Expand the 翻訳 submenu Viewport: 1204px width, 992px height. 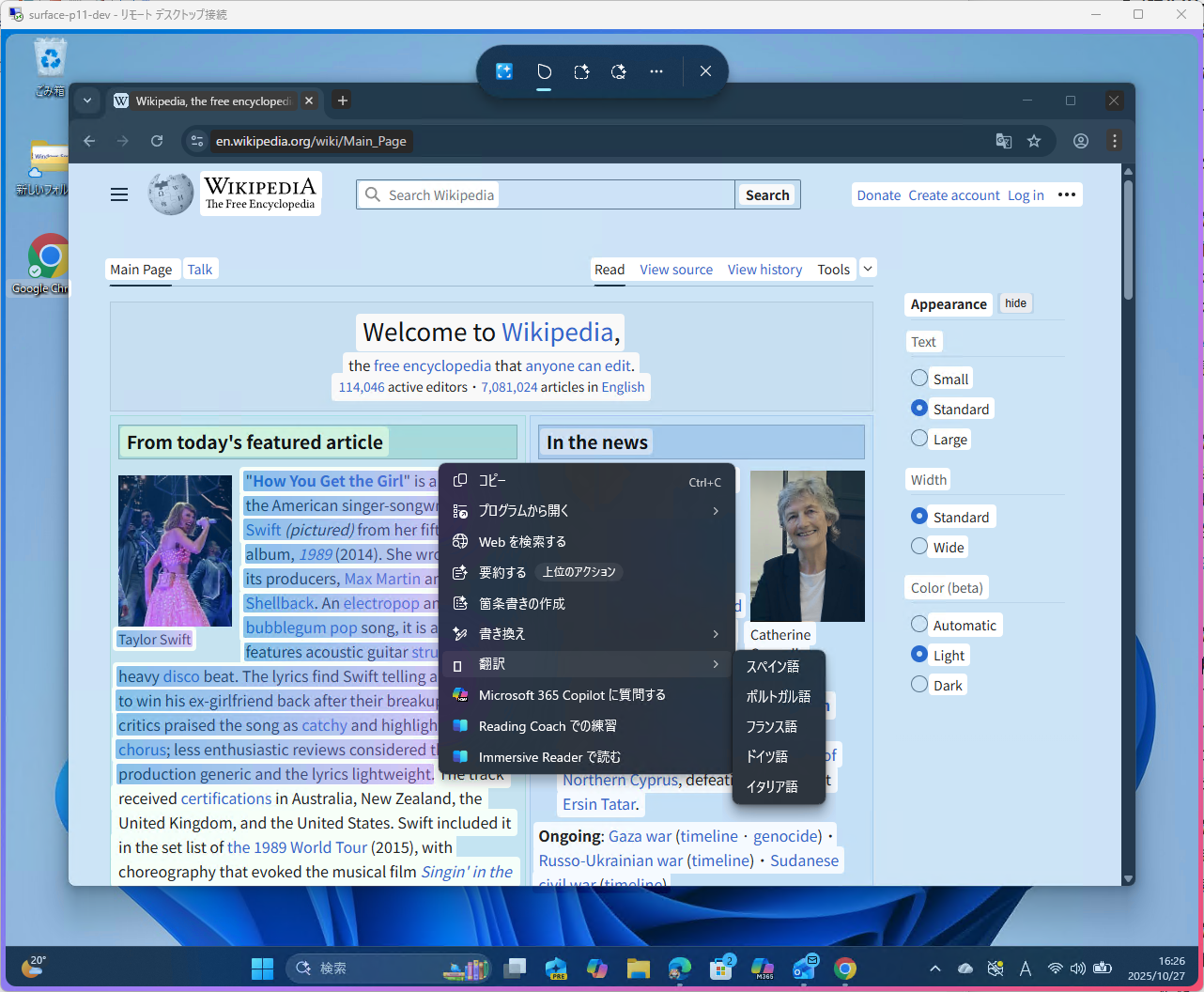587,665
